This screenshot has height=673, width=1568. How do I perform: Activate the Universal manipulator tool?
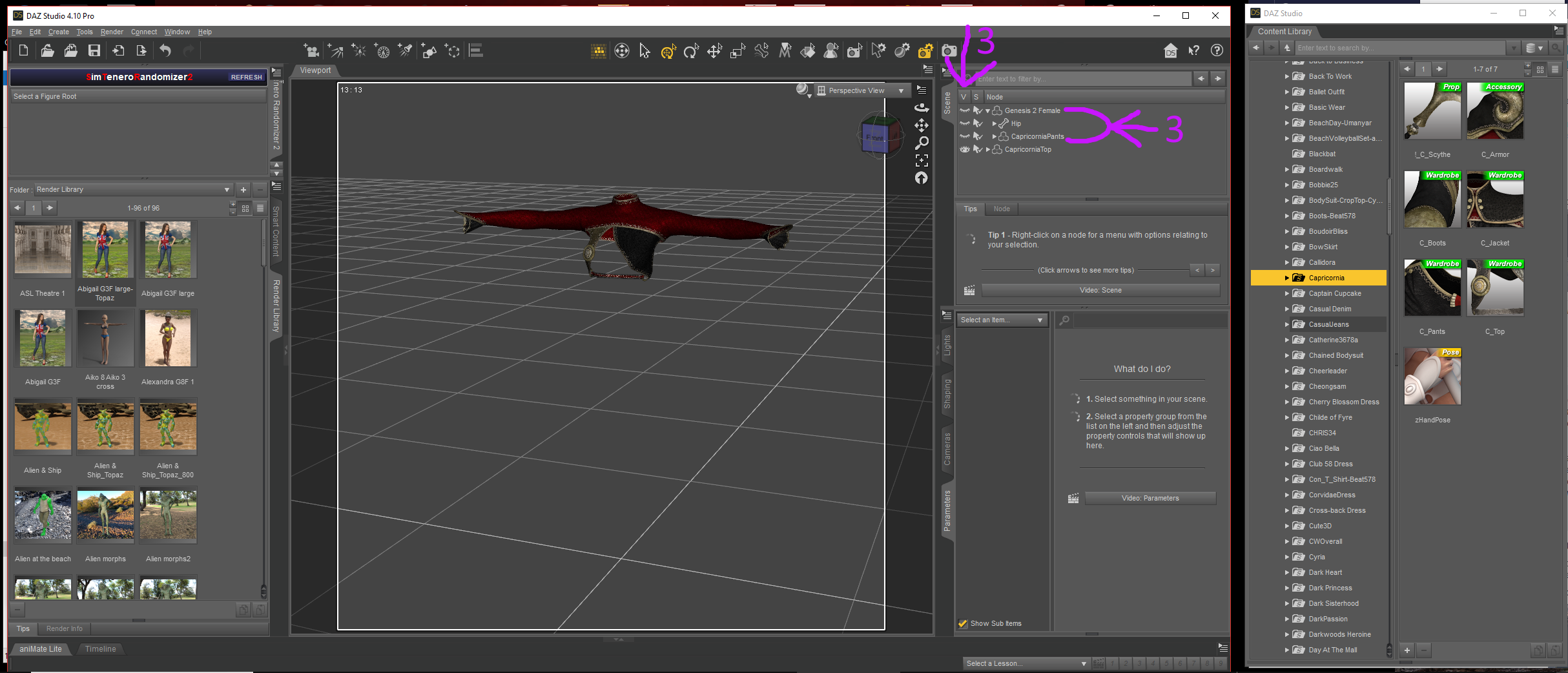click(x=668, y=50)
